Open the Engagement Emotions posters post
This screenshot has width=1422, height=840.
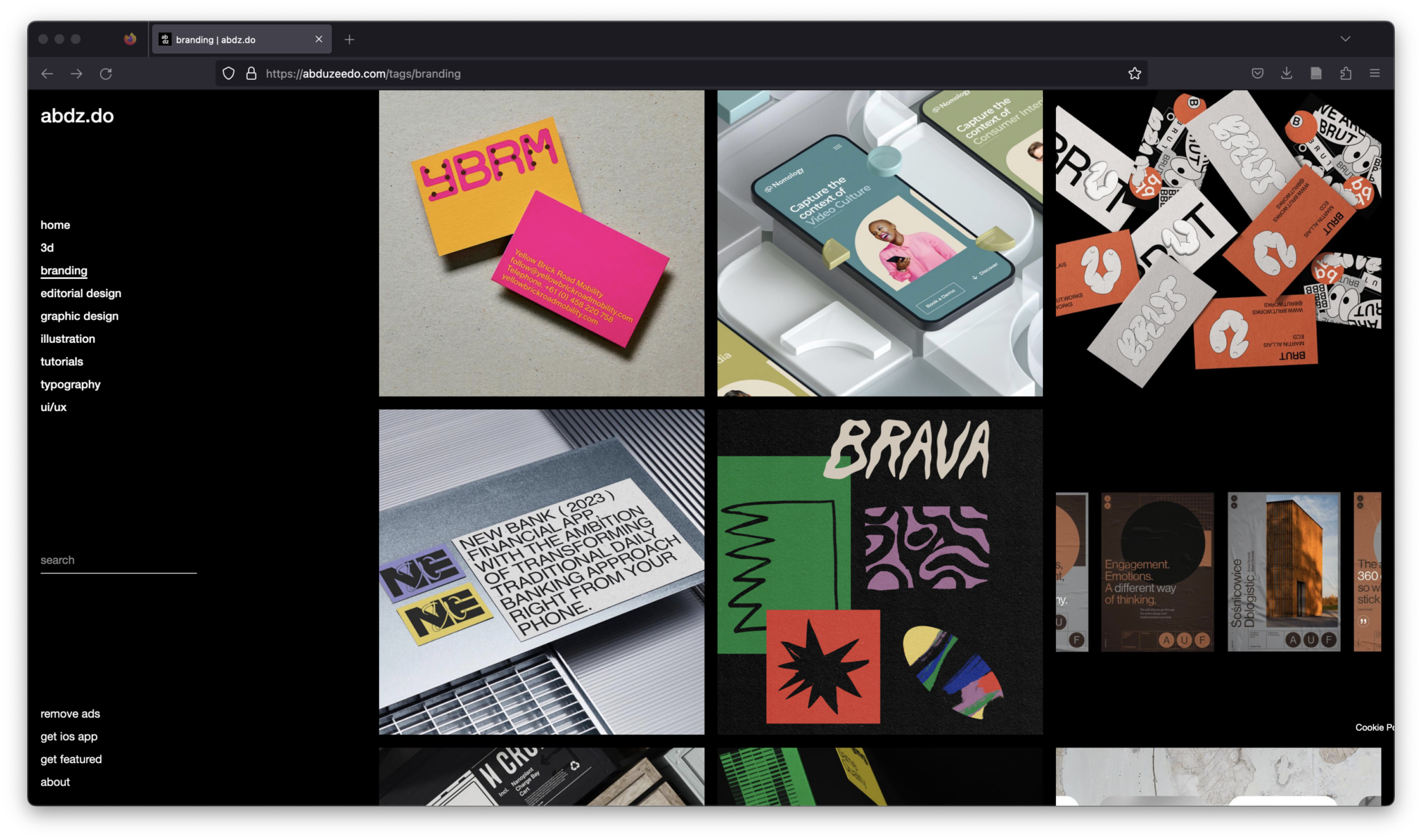(1218, 572)
